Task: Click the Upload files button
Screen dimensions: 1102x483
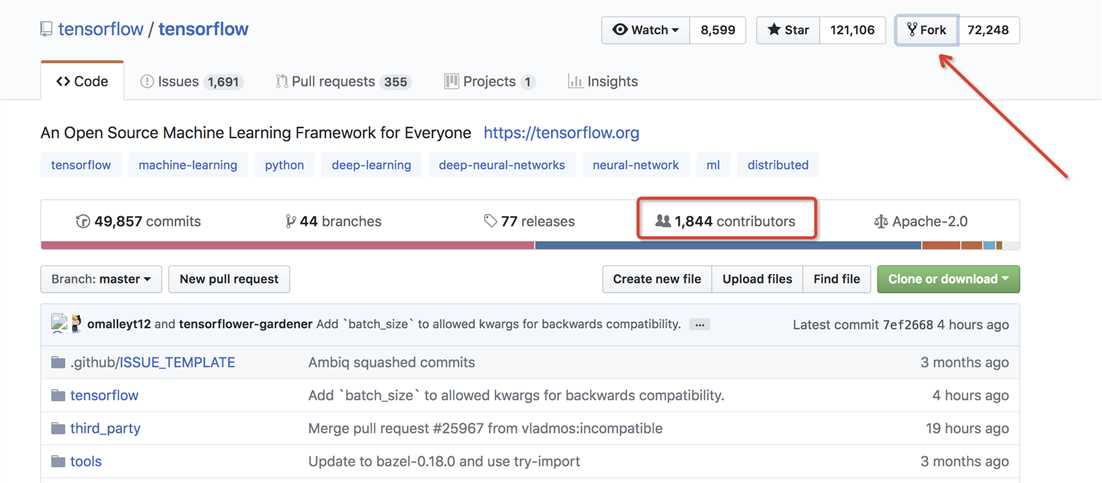Action: pyautogui.click(x=758, y=279)
